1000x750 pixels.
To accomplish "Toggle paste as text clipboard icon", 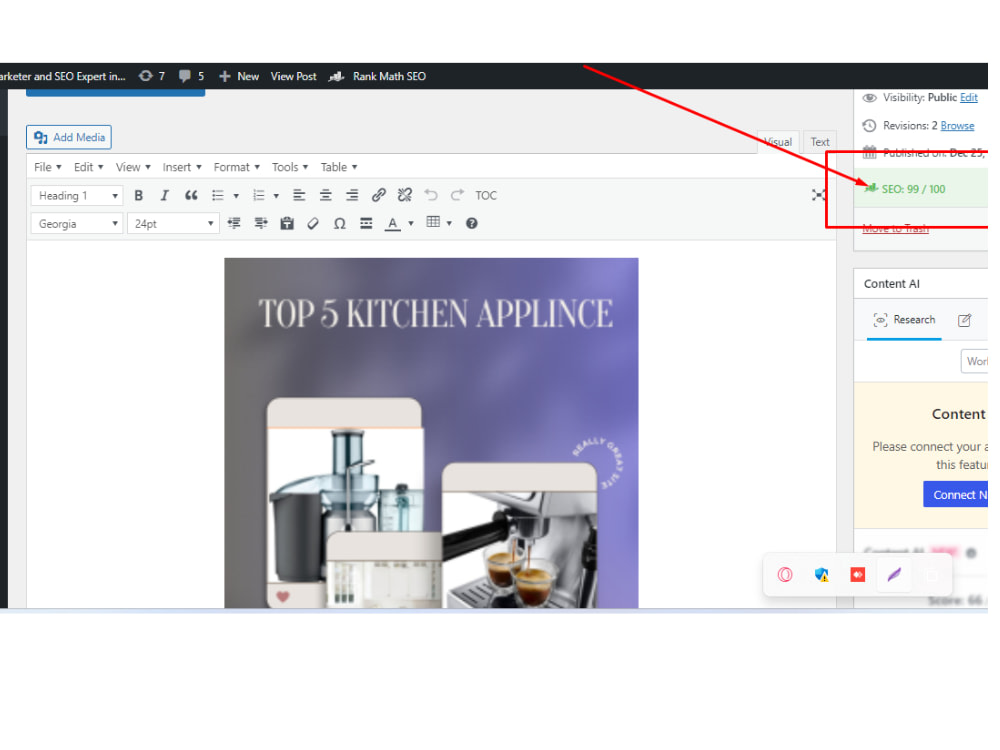I will coord(287,223).
